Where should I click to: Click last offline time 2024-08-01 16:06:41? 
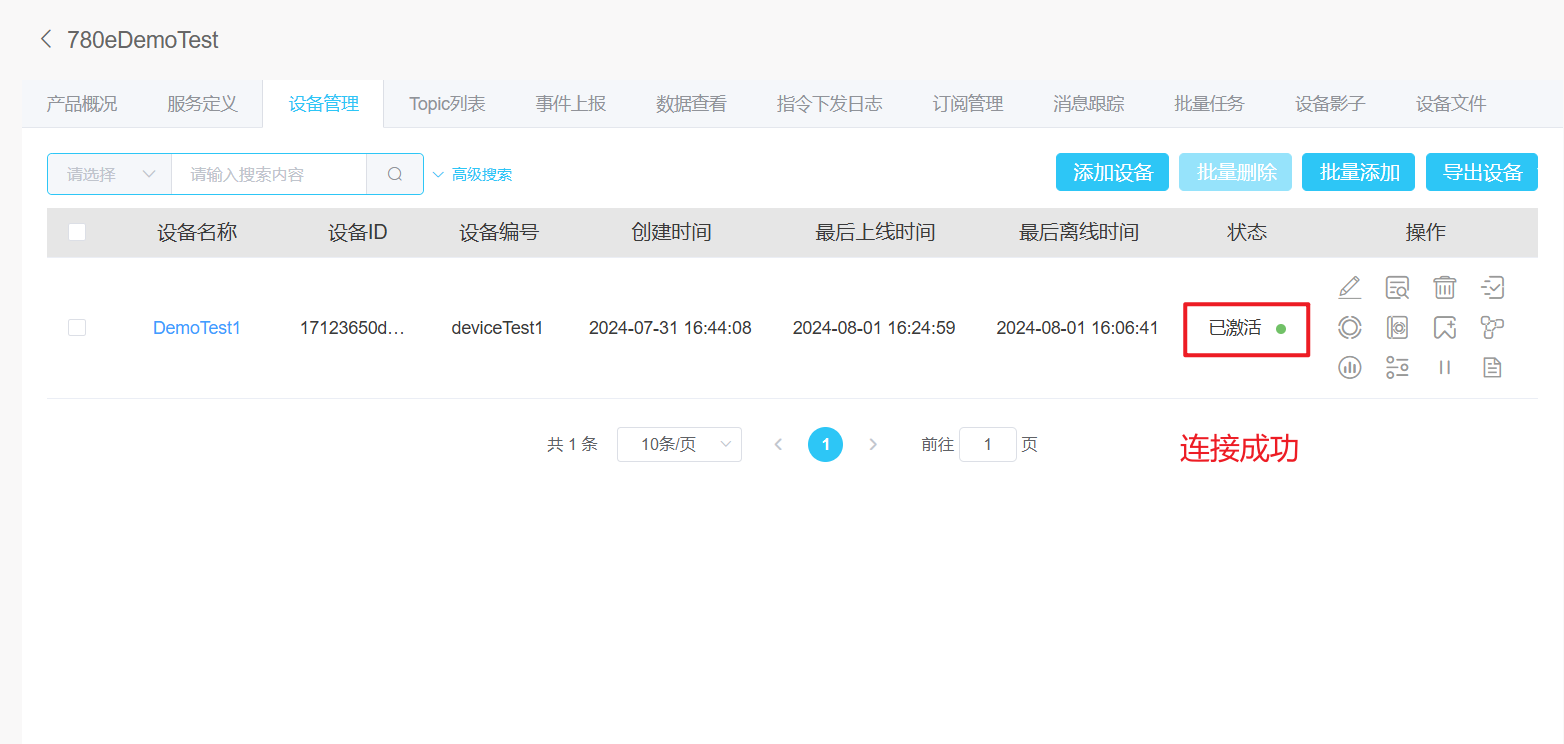(1077, 328)
